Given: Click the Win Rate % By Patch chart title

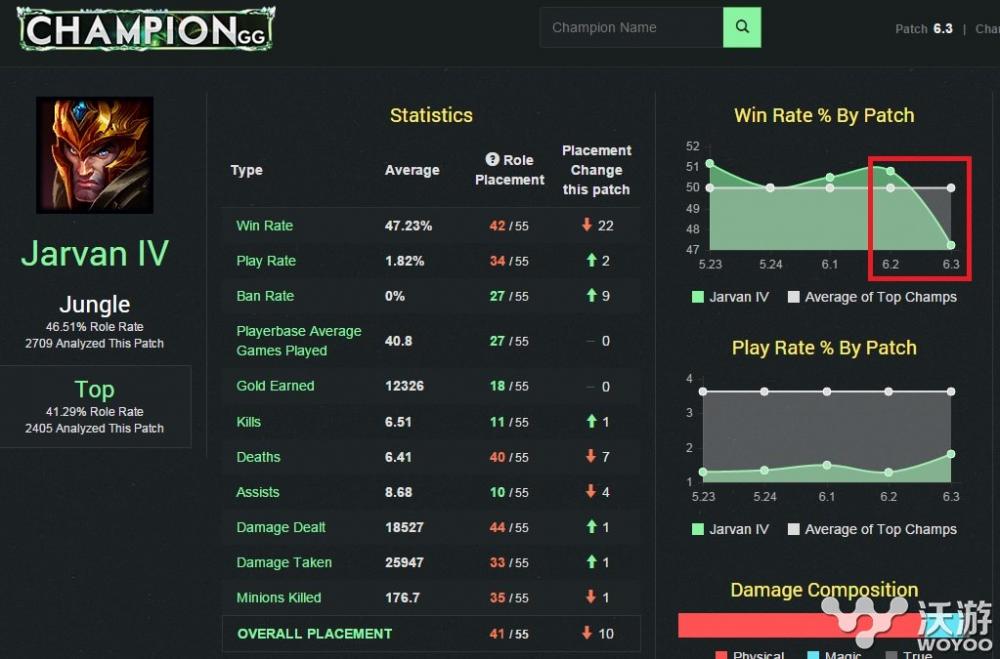Looking at the screenshot, I should coord(824,115).
